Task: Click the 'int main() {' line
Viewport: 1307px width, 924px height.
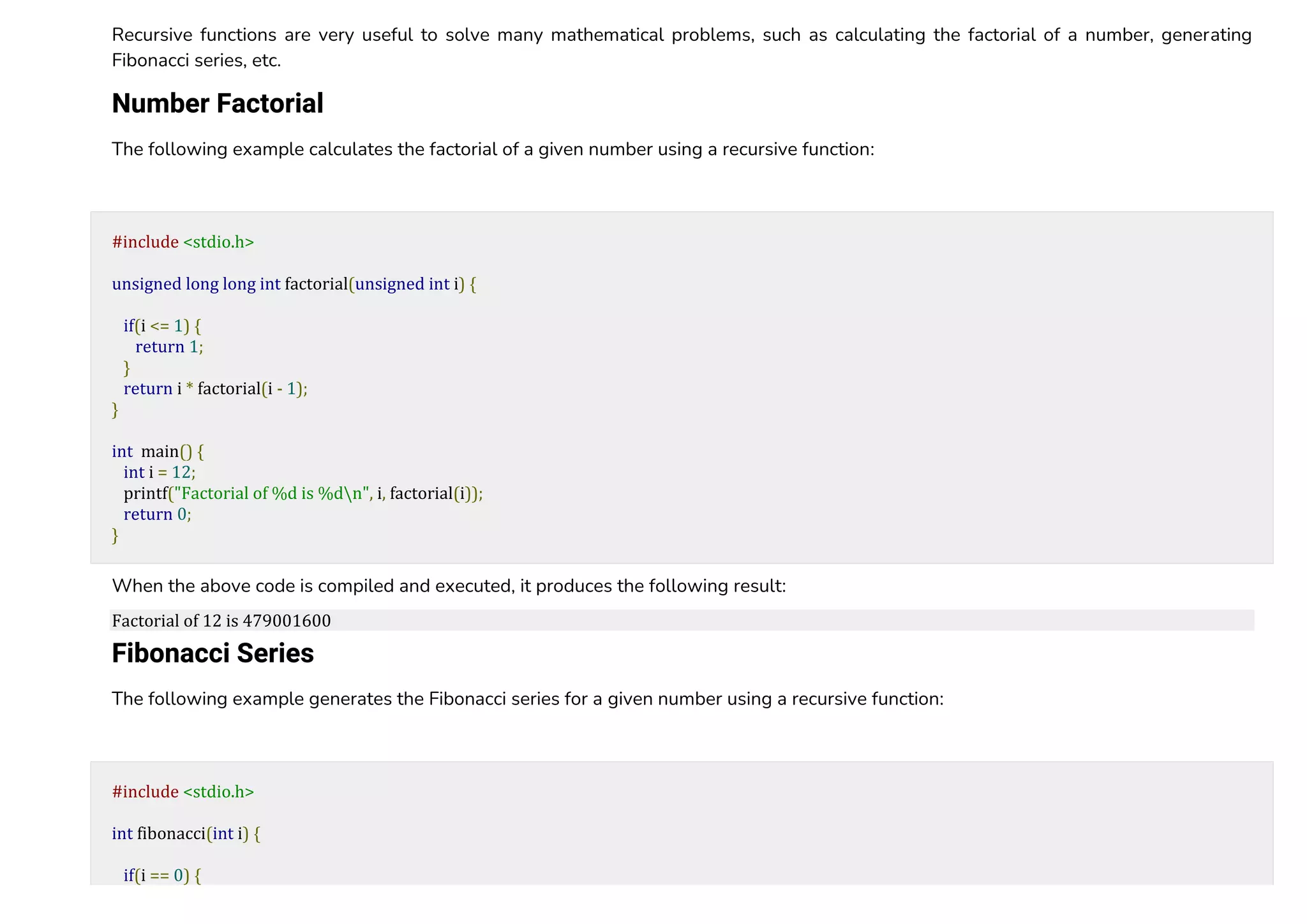Action: pyautogui.click(x=158, y=451)
